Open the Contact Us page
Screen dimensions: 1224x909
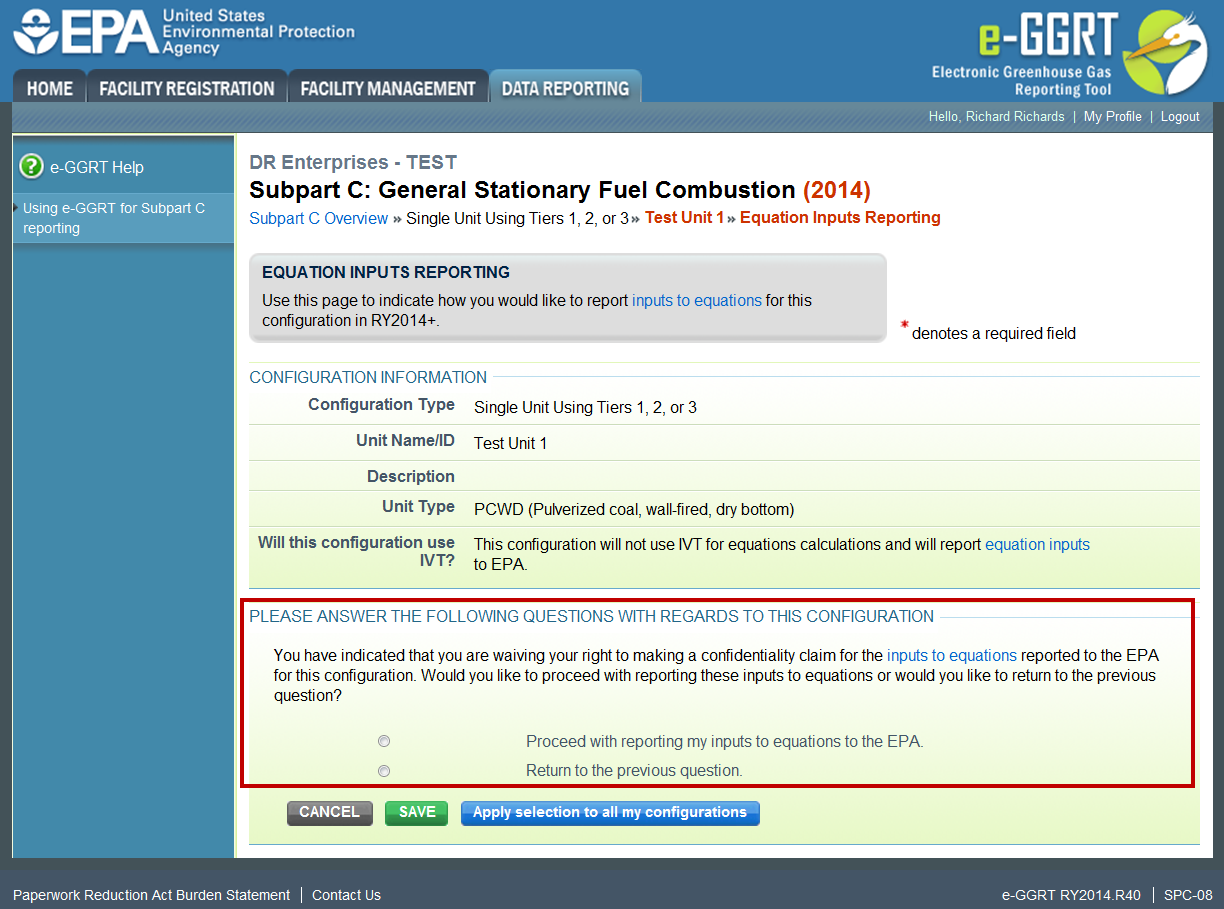(346, 895)
